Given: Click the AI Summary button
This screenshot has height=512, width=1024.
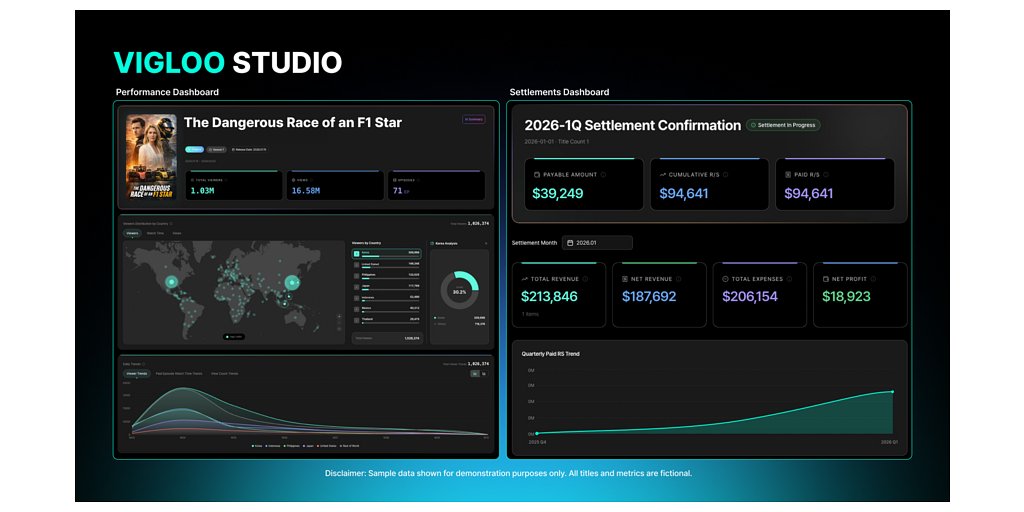Looking at the screenshot, I should 474,120.
